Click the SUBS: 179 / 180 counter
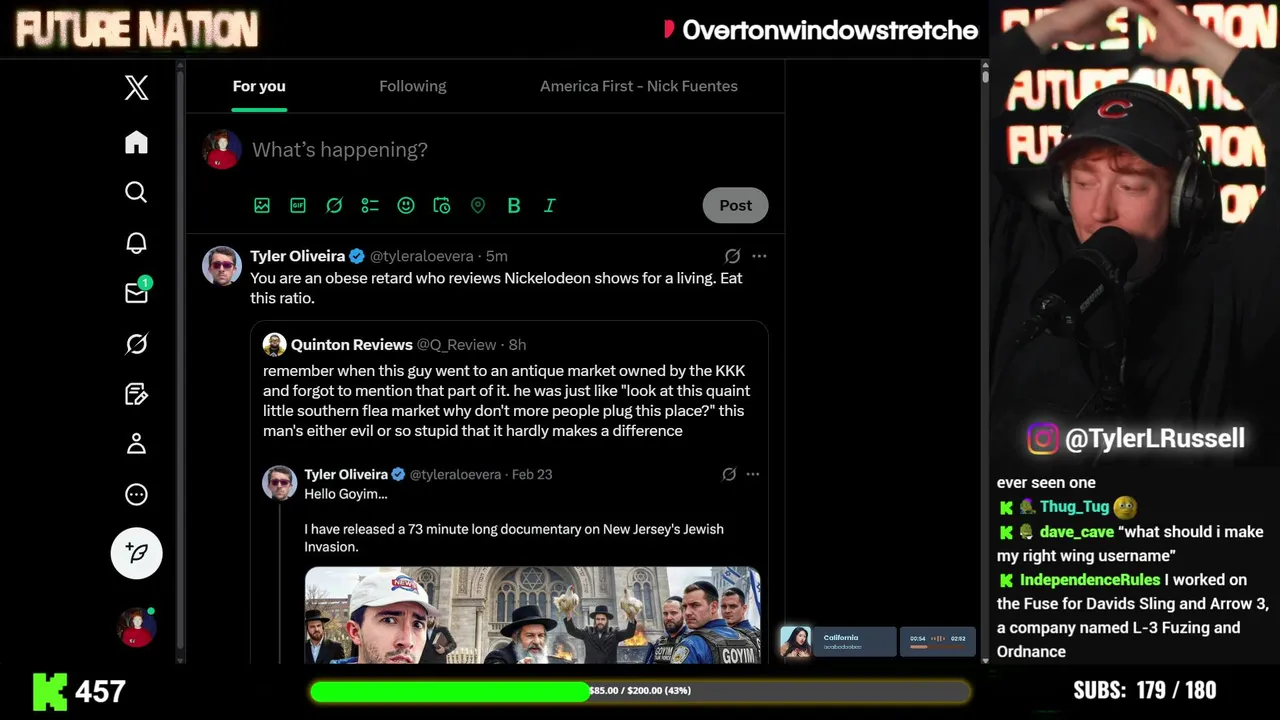Screen dimensions: 1280x720 [x=1145, y=690]
